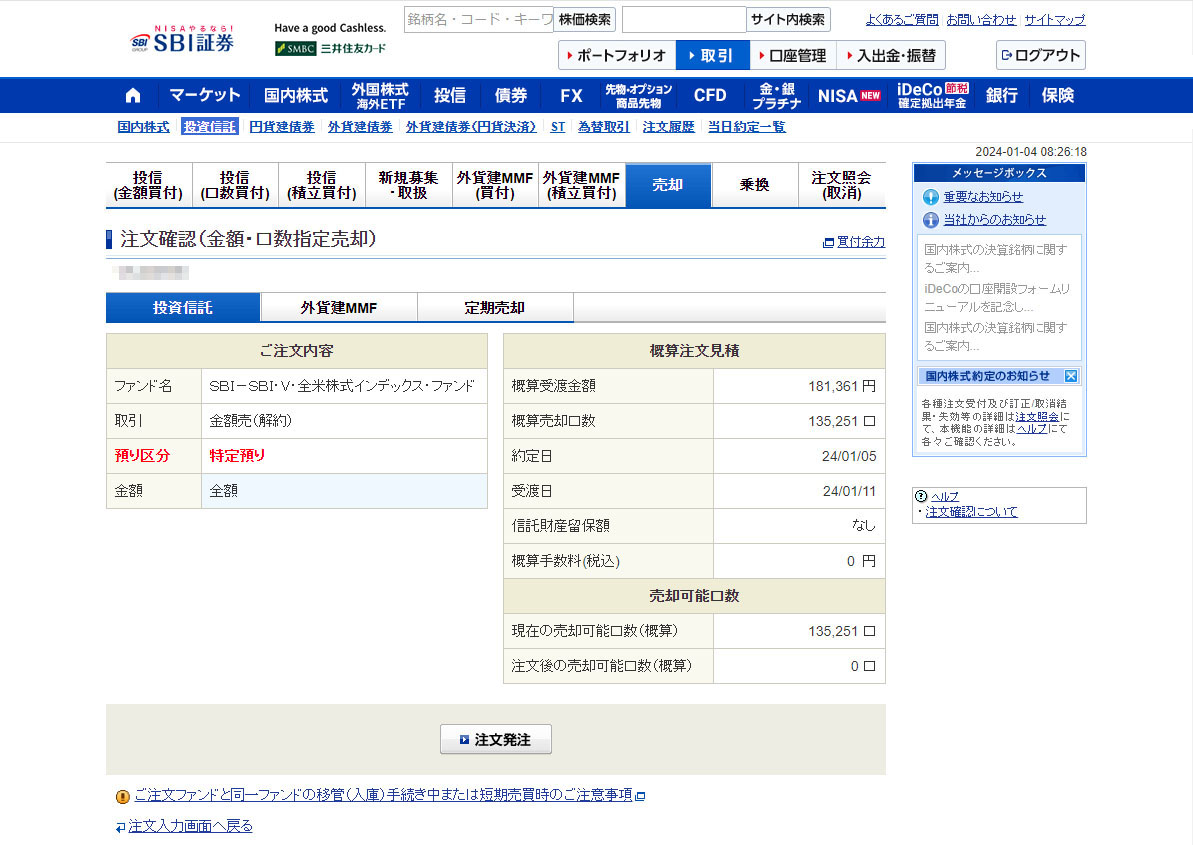Click the ログアウト button
The image size is (1193, 845).
(x=1040, y=55)
